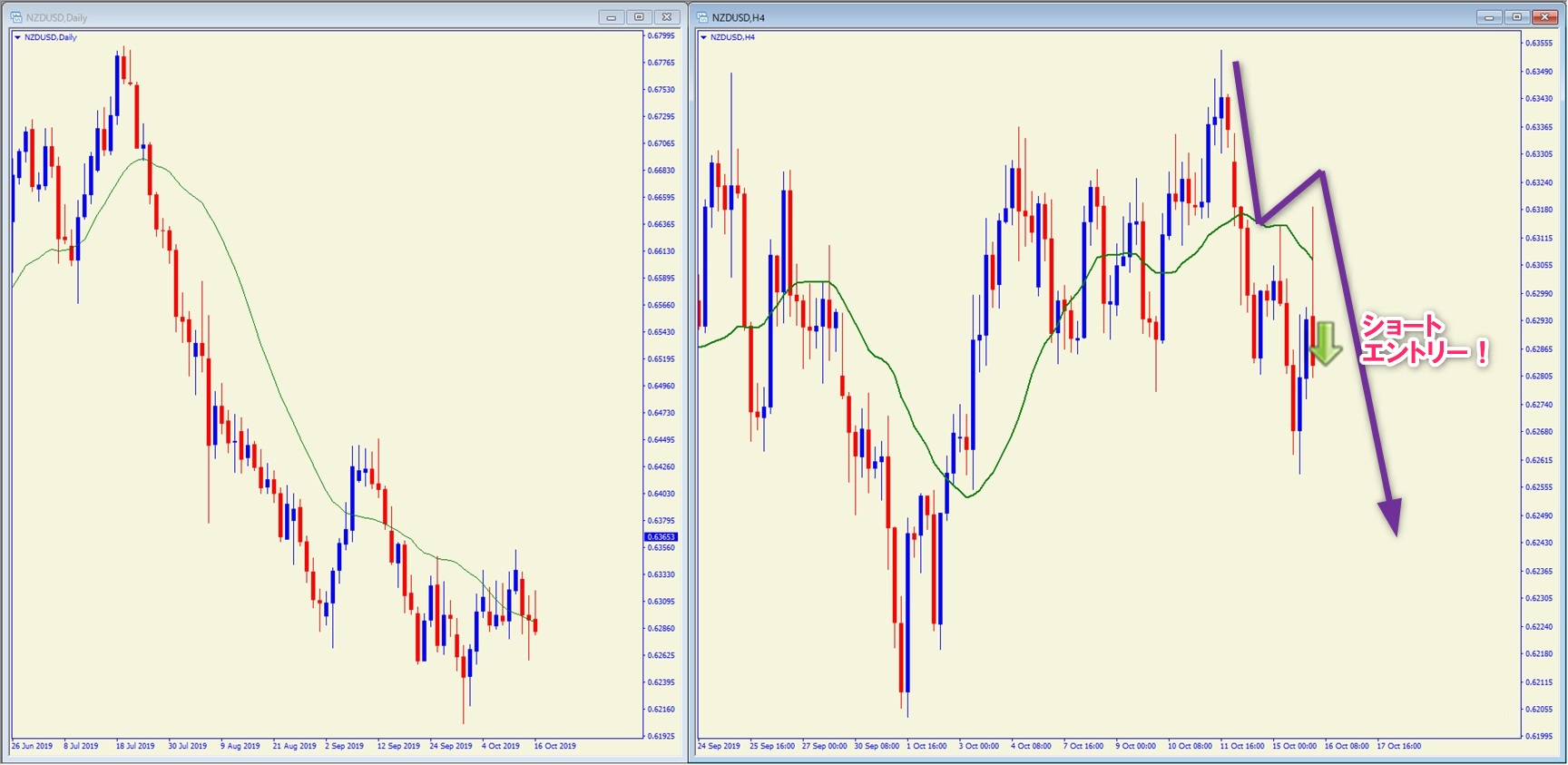Click price label 0.63095 on Daily axis
1568x765 pixels.
click(661, 602)
